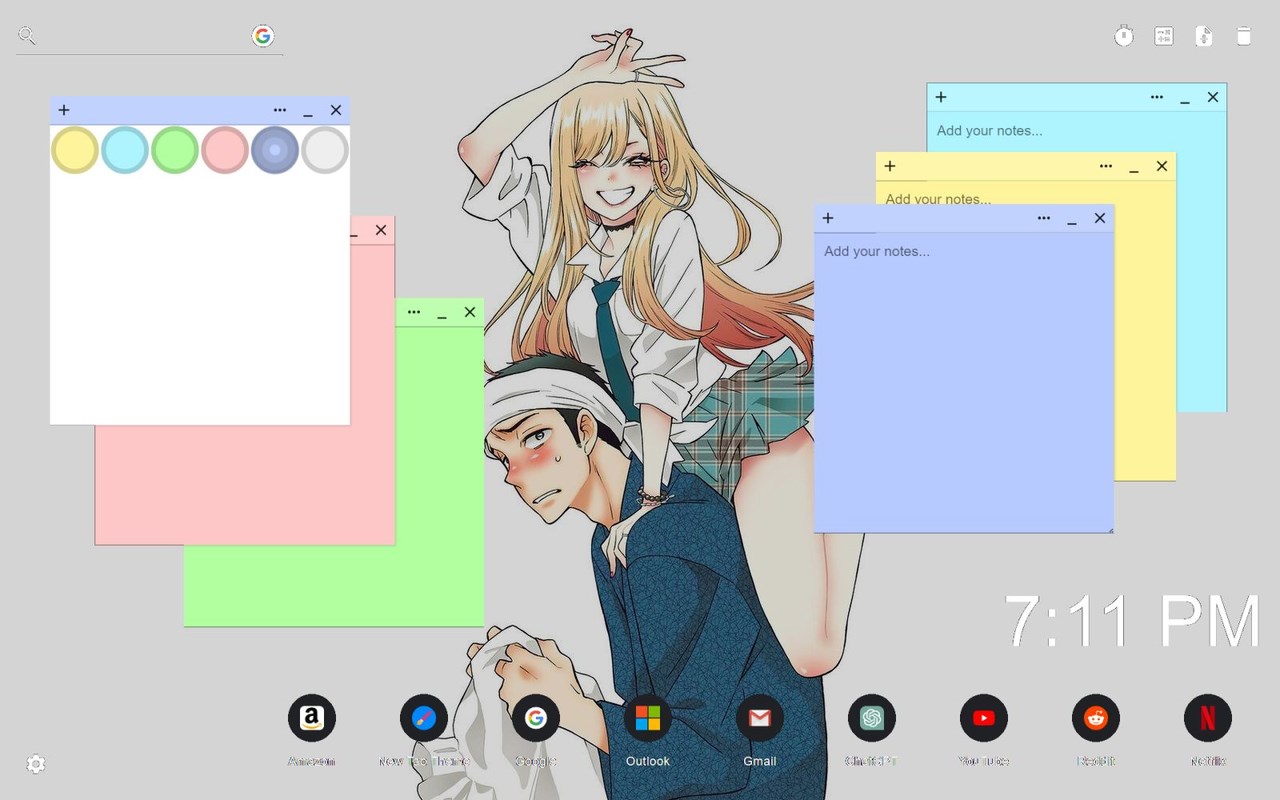This screenshot has height=800, width=1280.
Task: Click into the cyan note's text area
Action: pyautogui.click(x=1076, y=131)
